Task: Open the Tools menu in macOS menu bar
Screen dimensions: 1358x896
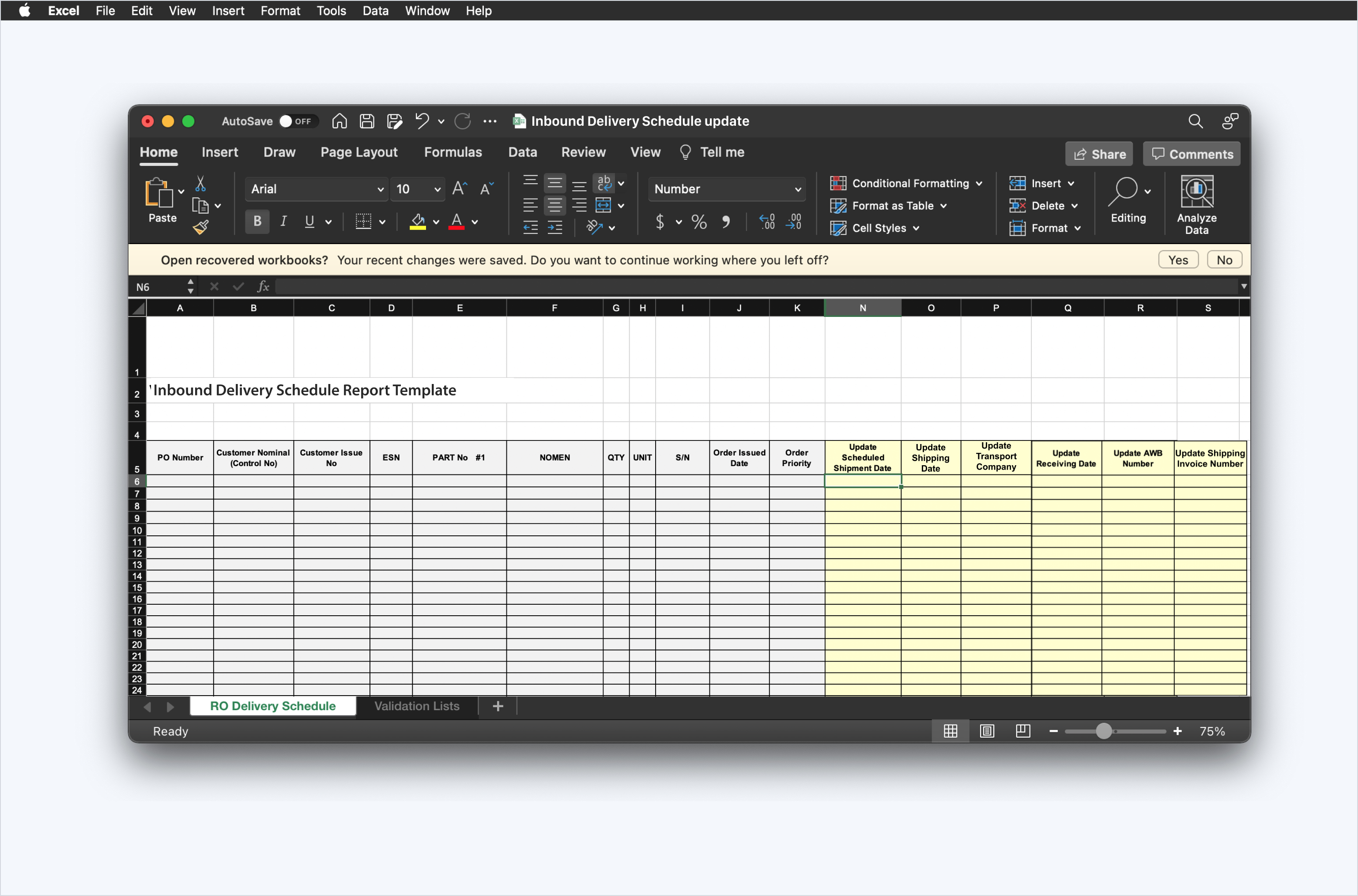Action: (x=331, y=10)
